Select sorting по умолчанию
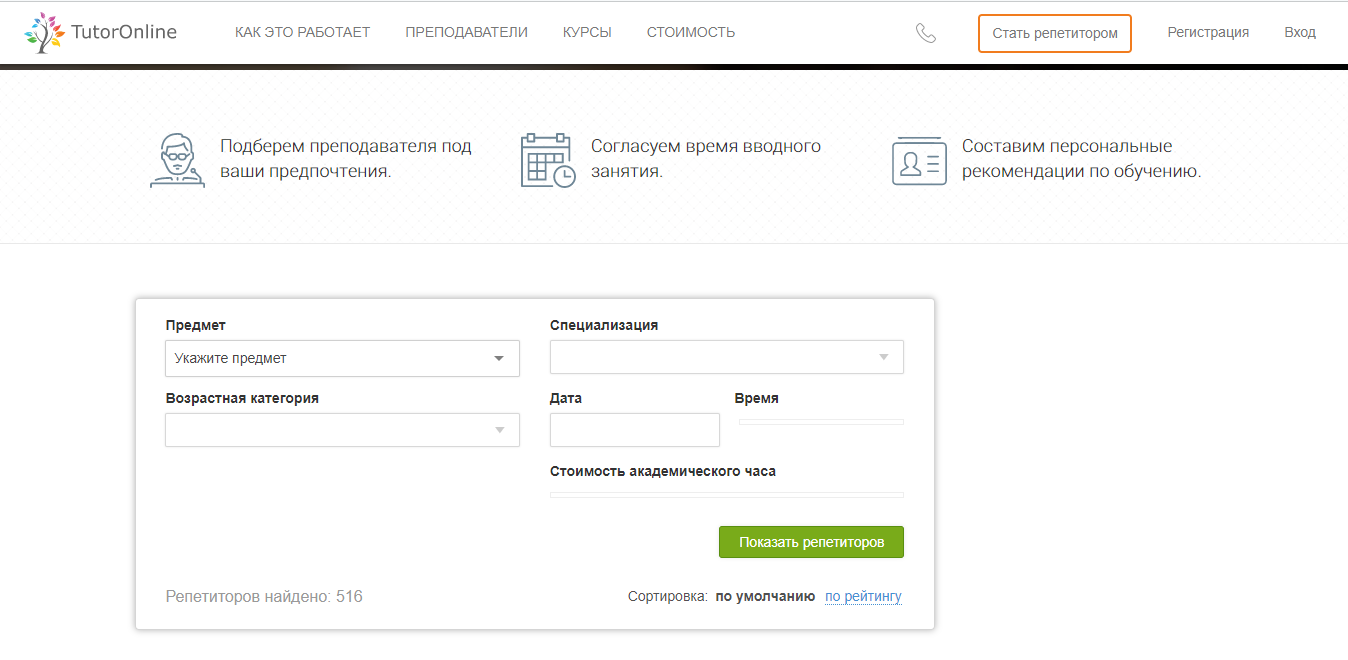Image resolution: width=1348 pixels, height=660 pixels. point(767,595)
